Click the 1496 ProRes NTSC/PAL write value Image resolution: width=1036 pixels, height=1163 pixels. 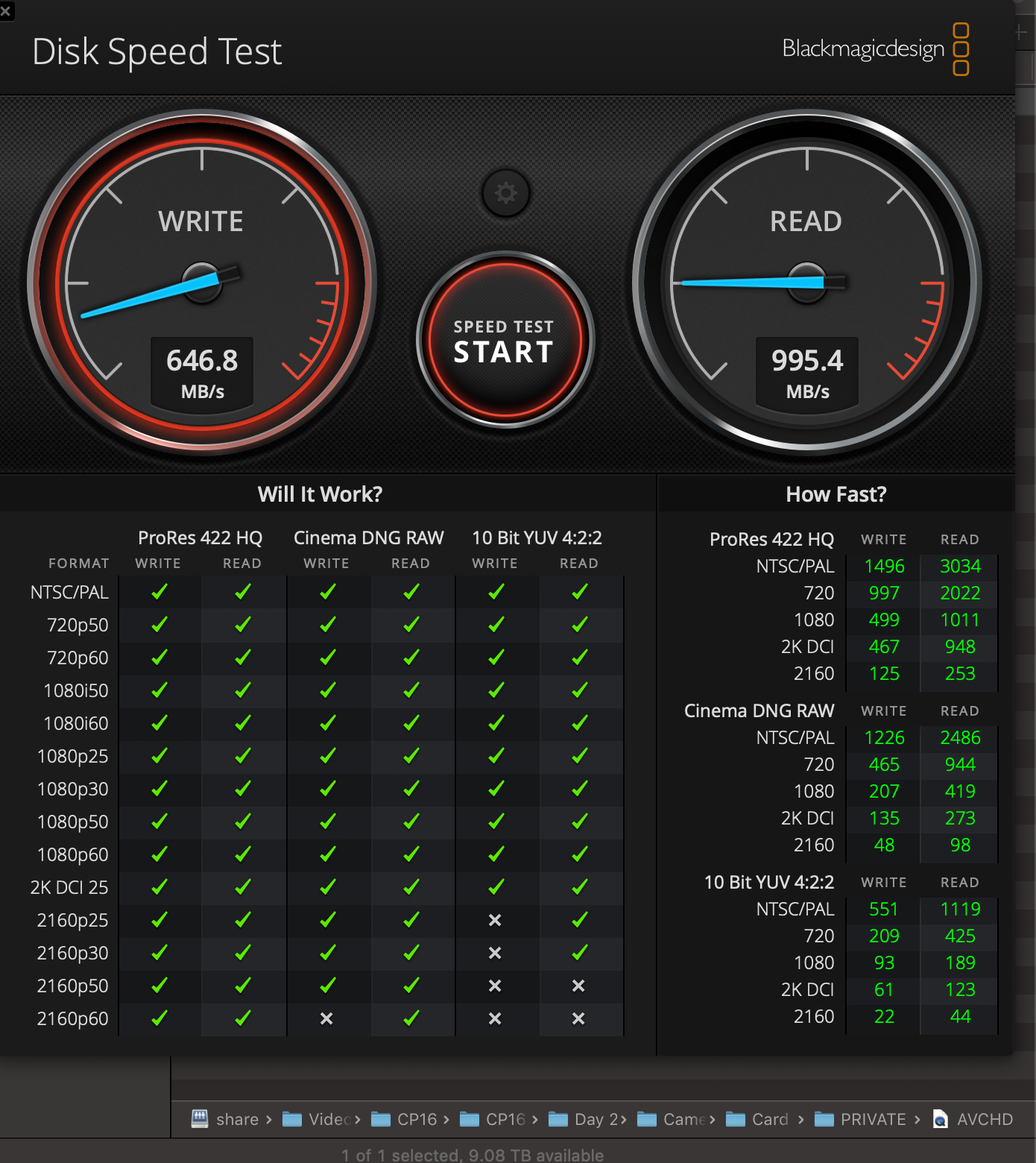click(884, 567)
